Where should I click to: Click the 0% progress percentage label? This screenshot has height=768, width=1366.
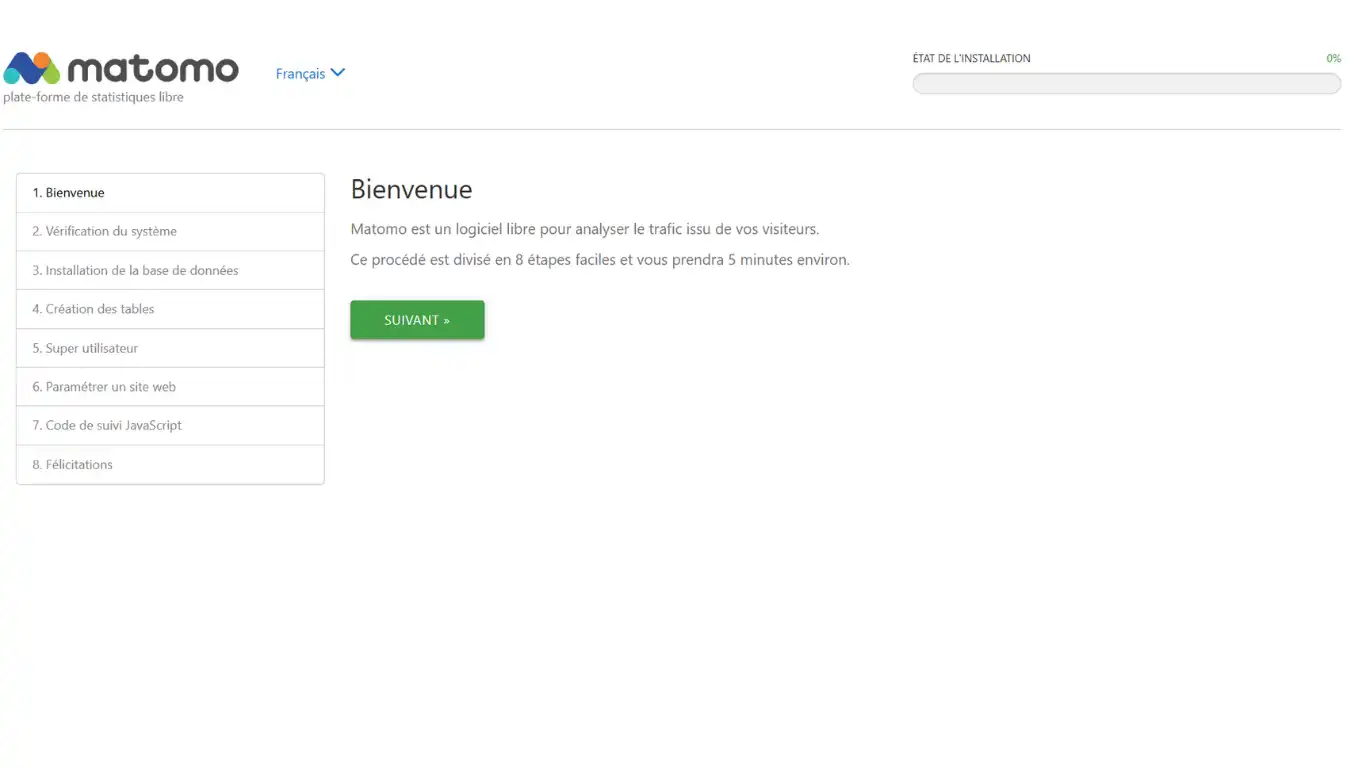(1333, 59)
